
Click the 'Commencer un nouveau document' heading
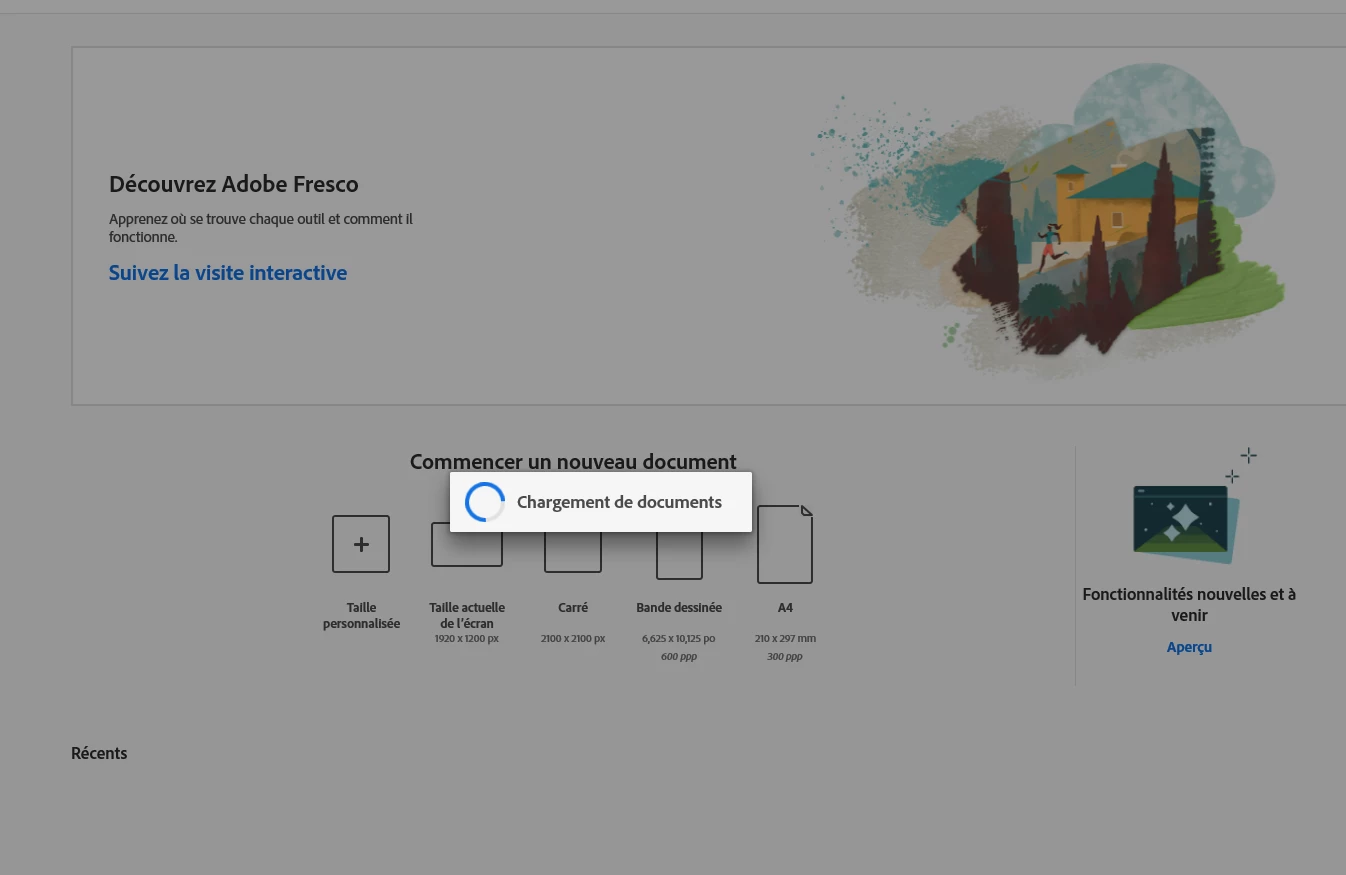(x=573, y=462)
